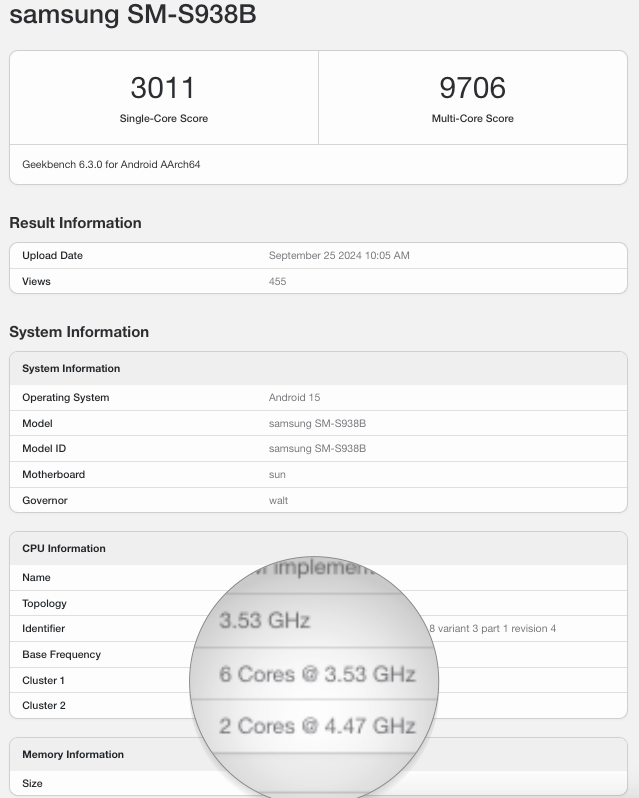Click the 'Views' row label
Image resolution: width=639 pixels, height=798 pixels.
tap(36, 281)
